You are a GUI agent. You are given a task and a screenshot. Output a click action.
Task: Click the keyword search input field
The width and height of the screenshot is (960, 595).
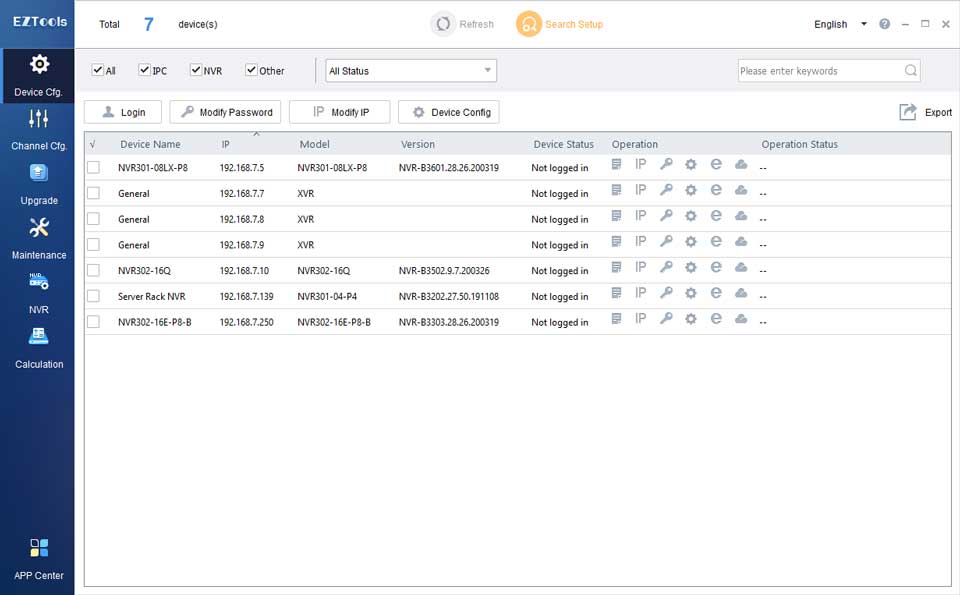pos(818,71)
